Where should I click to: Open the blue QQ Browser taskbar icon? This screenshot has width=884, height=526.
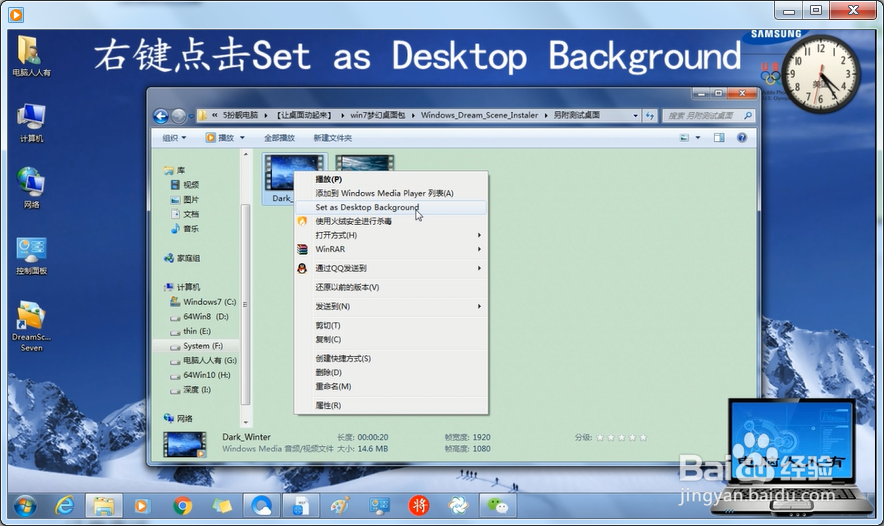[x=262, y=506]
